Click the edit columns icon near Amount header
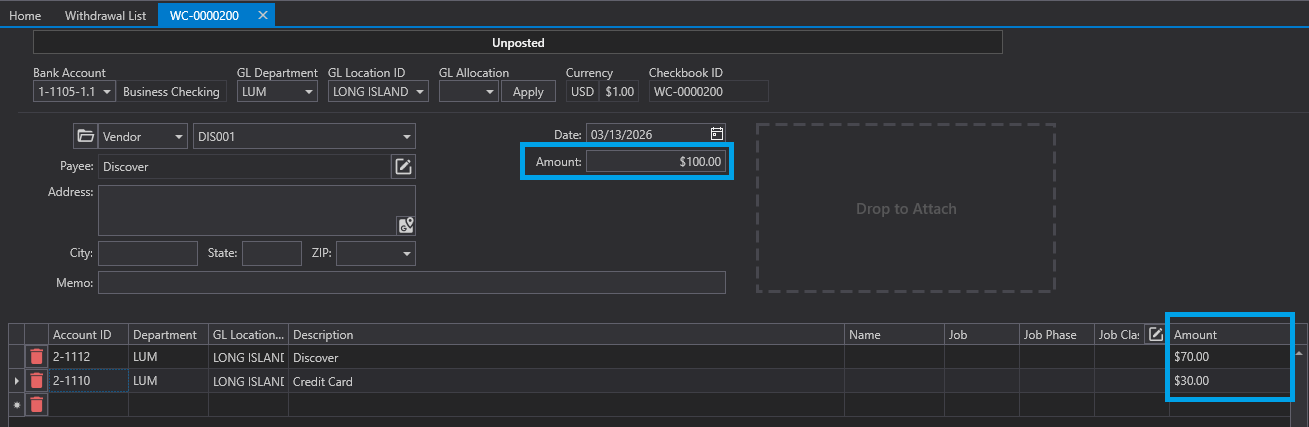1309x427 pixels. (x=1156, y=334)
